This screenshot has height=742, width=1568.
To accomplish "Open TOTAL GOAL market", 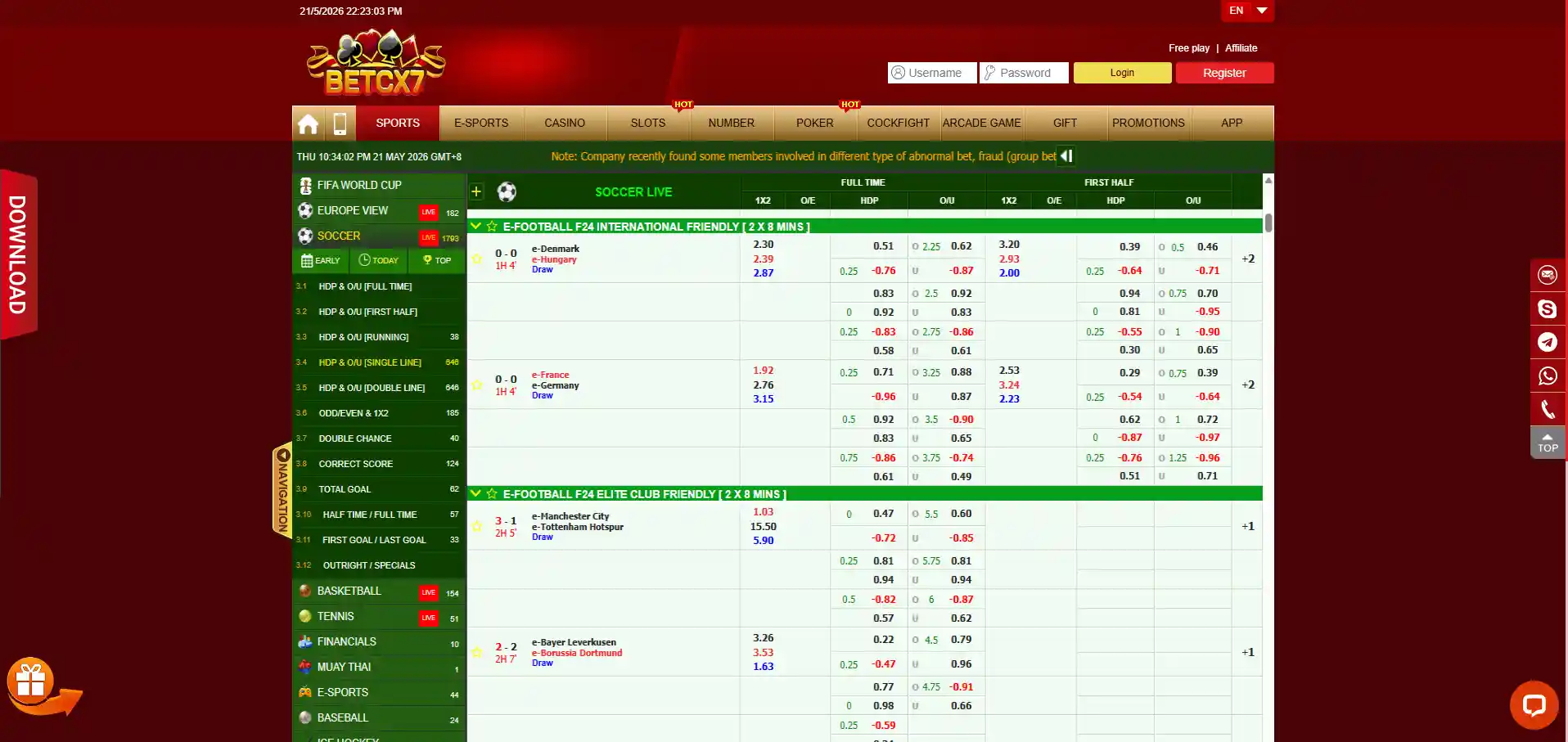I will click(x=379, y=489).
